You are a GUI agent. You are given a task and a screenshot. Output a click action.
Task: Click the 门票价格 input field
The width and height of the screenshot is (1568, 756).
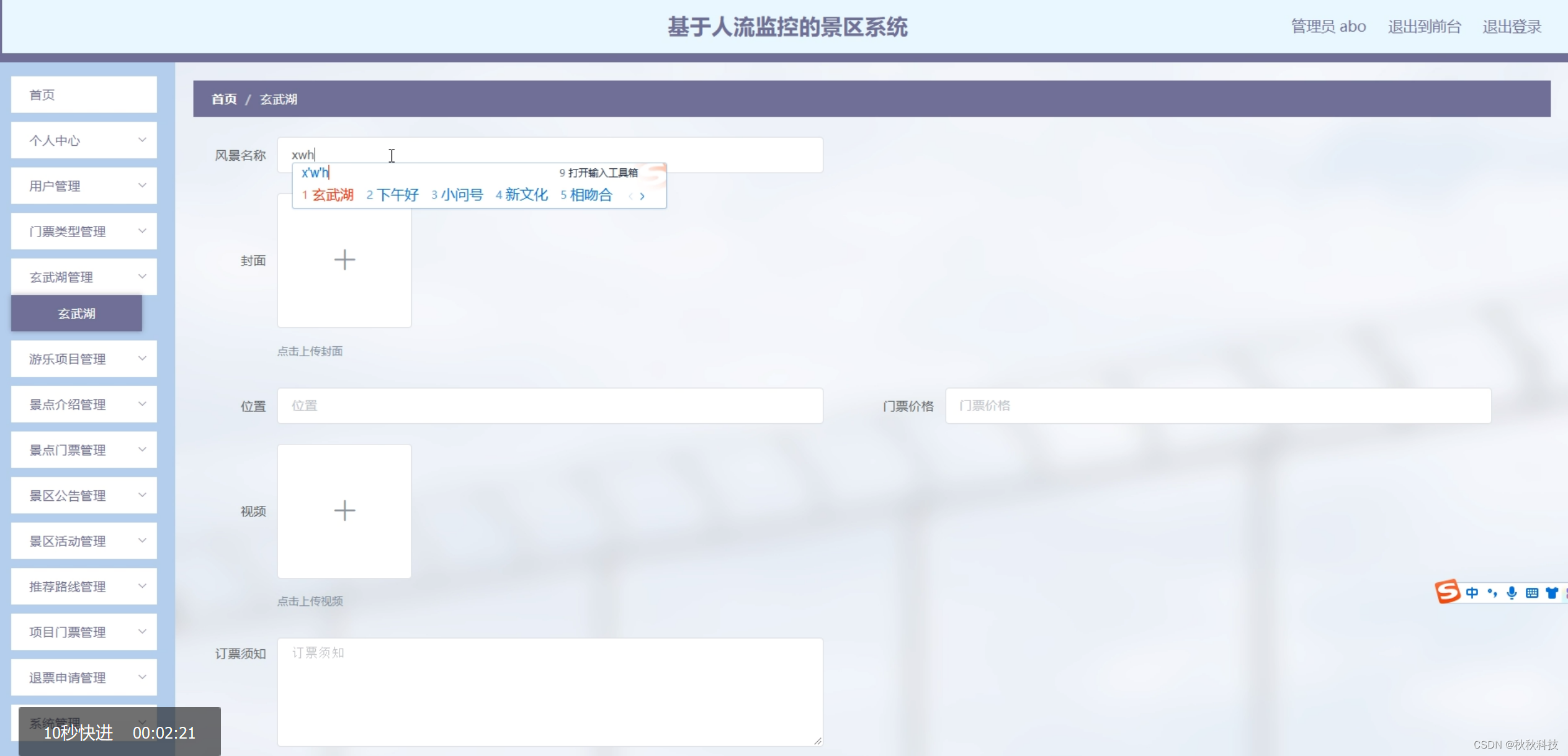(1217, 406)
